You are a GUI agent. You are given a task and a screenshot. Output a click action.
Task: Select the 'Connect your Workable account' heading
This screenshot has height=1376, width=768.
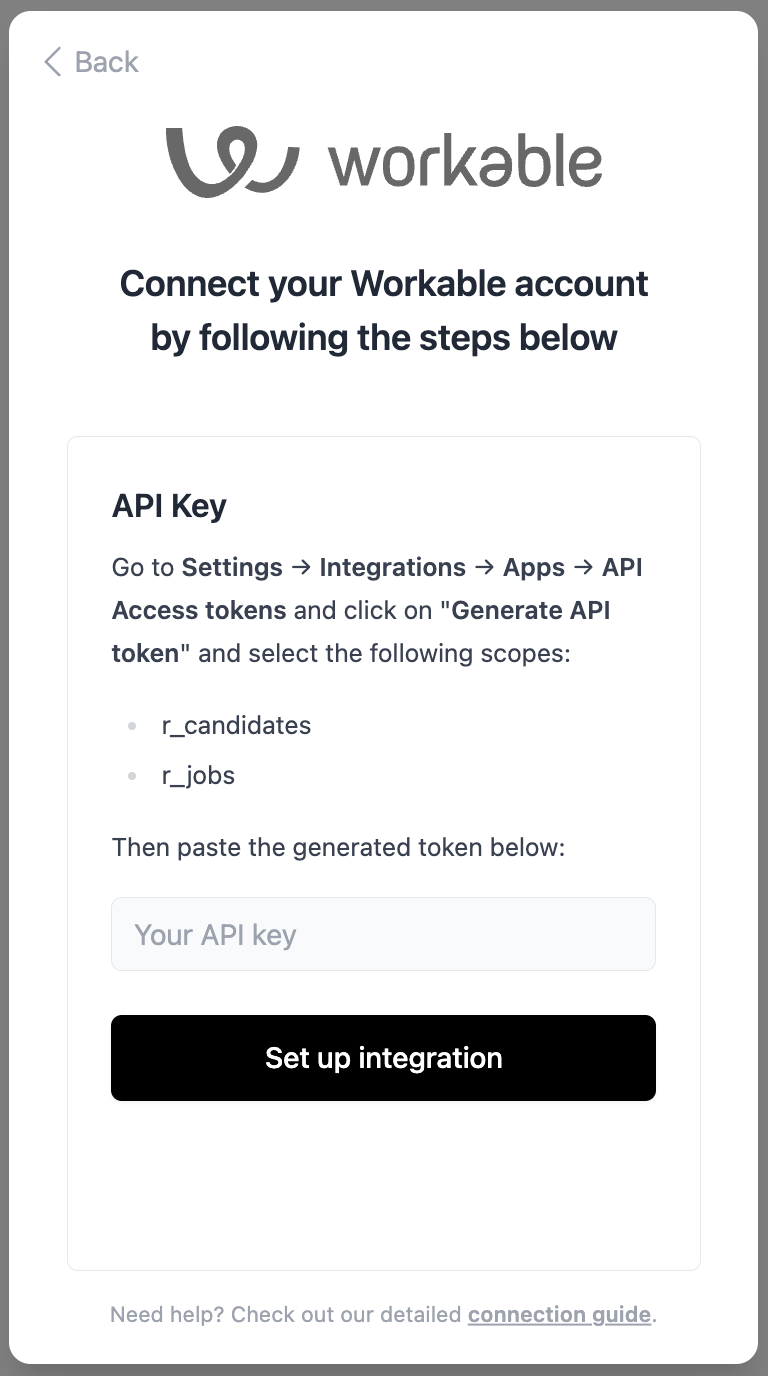[384, 283]
